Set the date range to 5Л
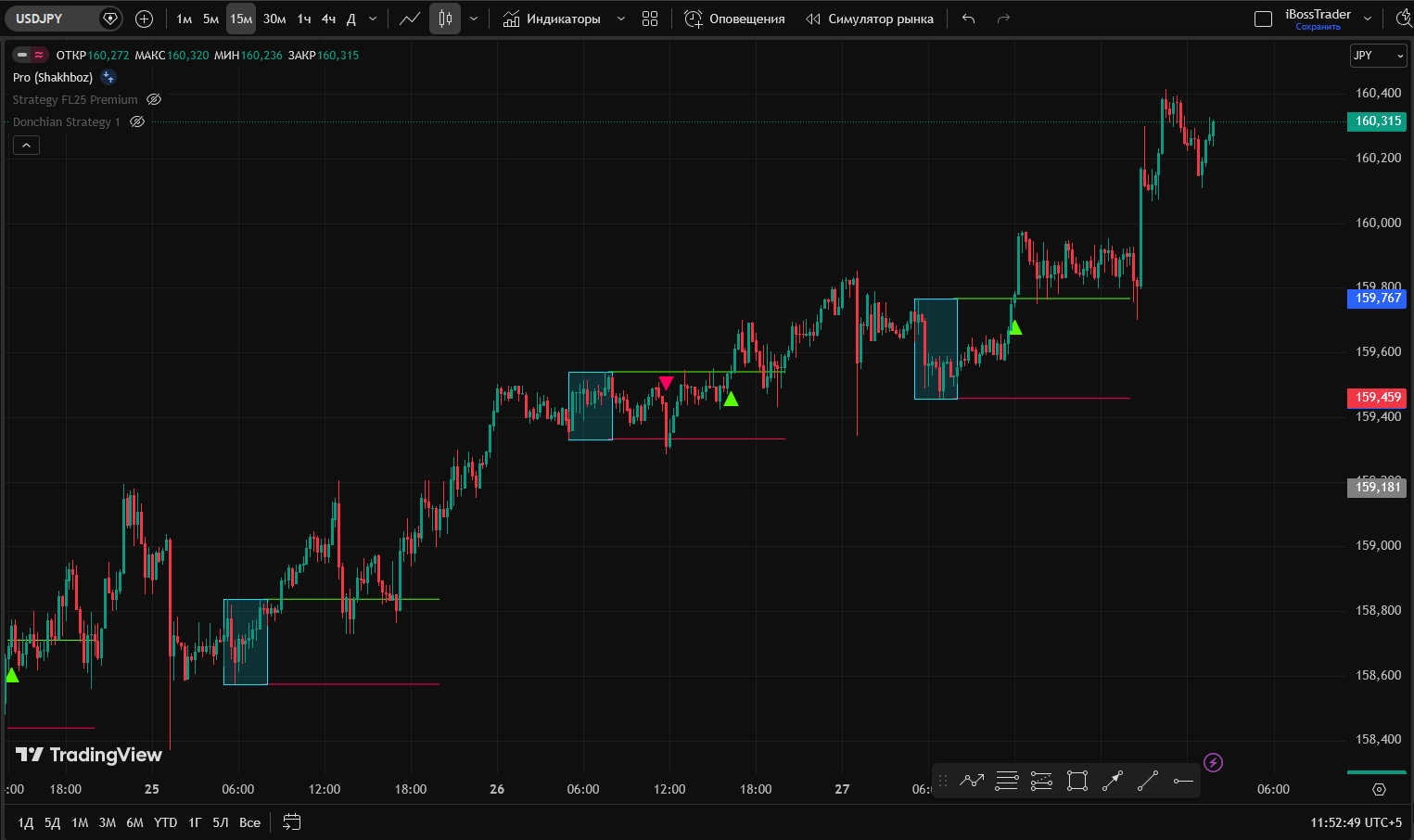The height and width of the screenshot is (840, 1414). coord(221,822)
